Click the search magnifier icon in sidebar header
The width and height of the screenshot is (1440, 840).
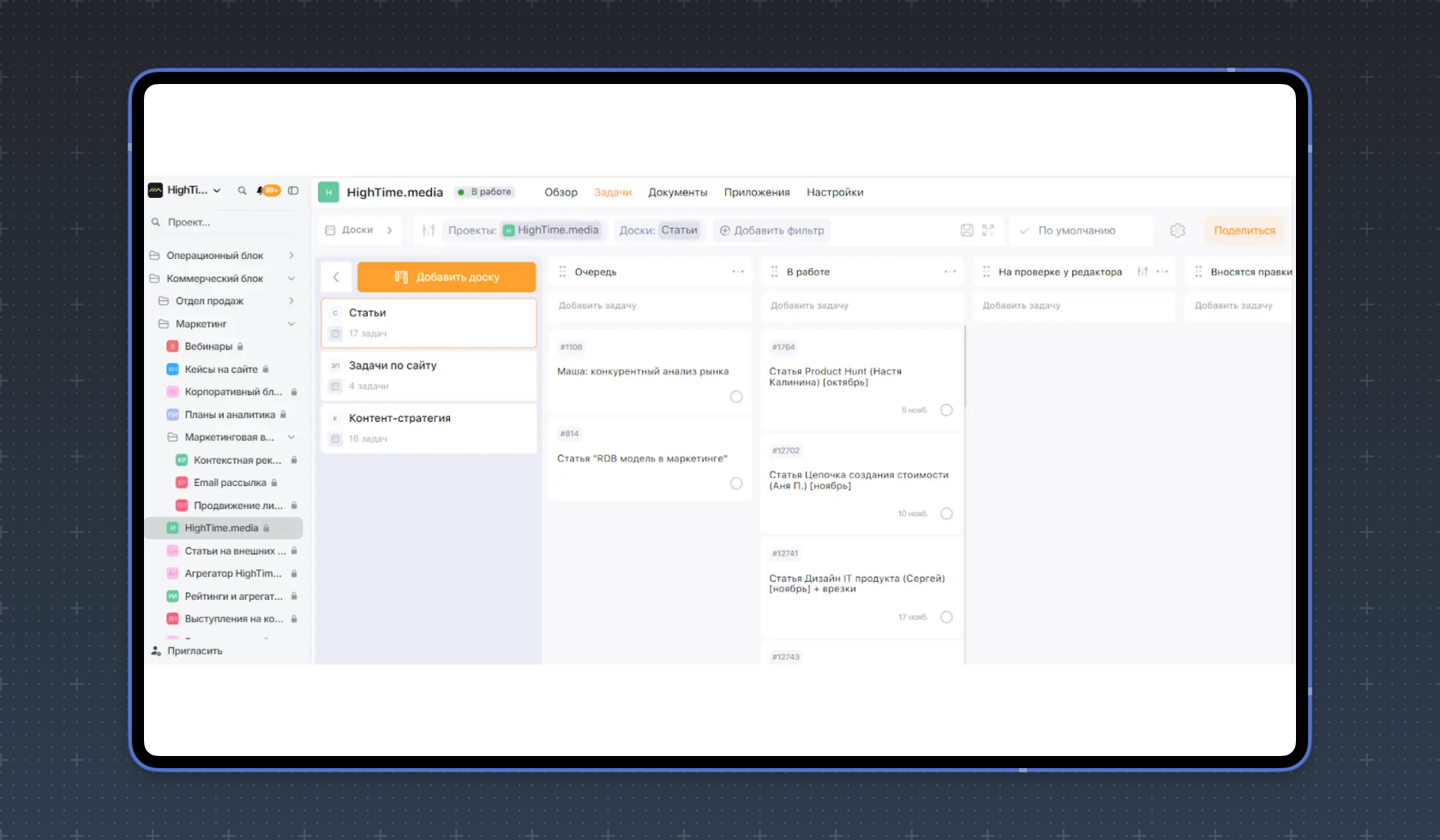coord(242,190)
